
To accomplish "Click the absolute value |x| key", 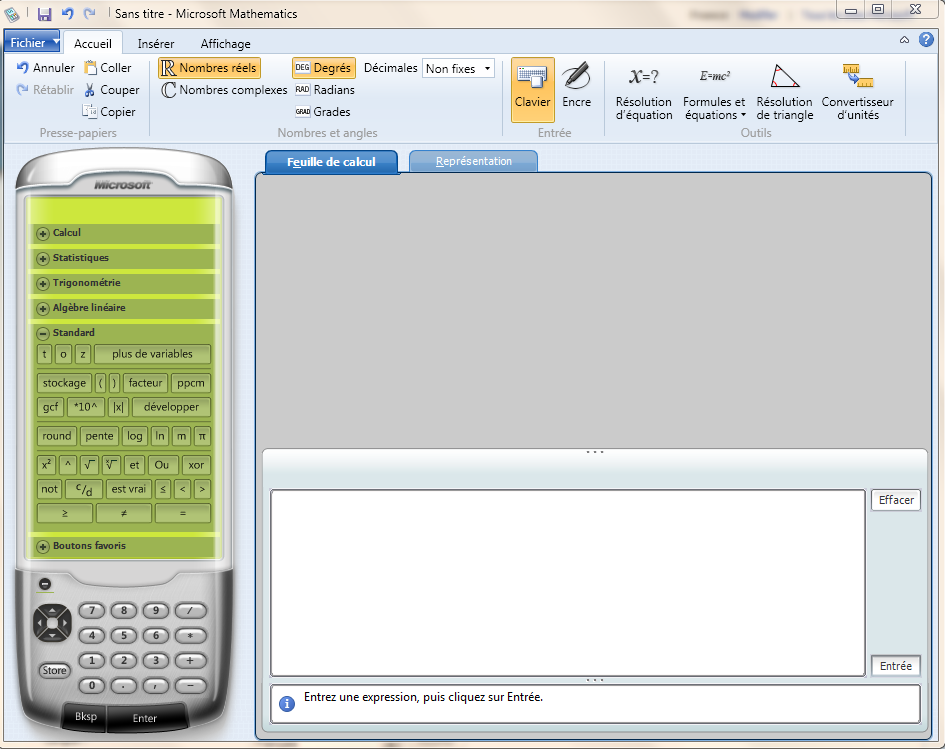I will (119, 407).
